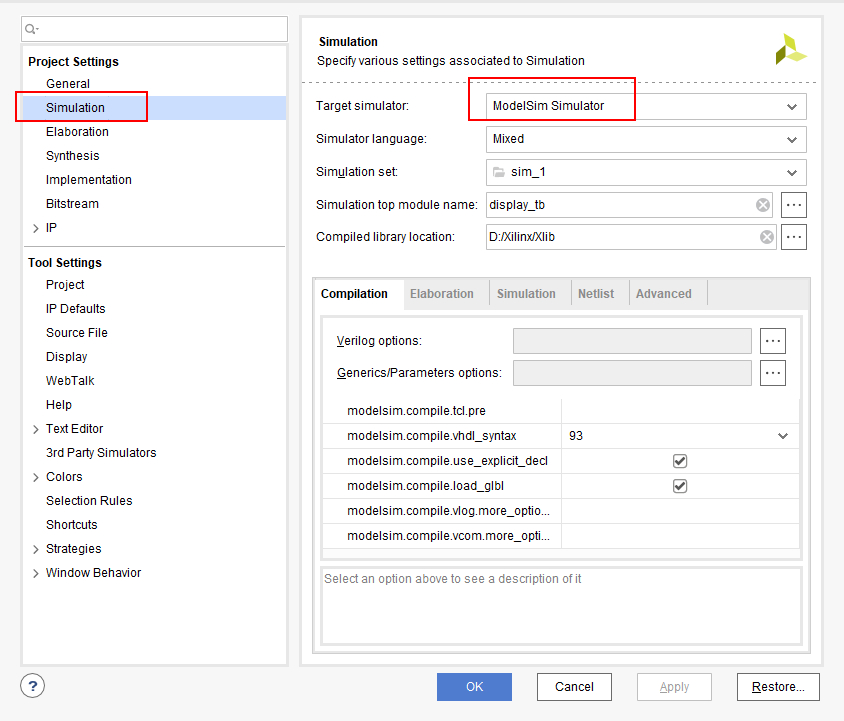844x721 pixels.
Task: Confirm settings with OK button
Action: click(474, 687)
